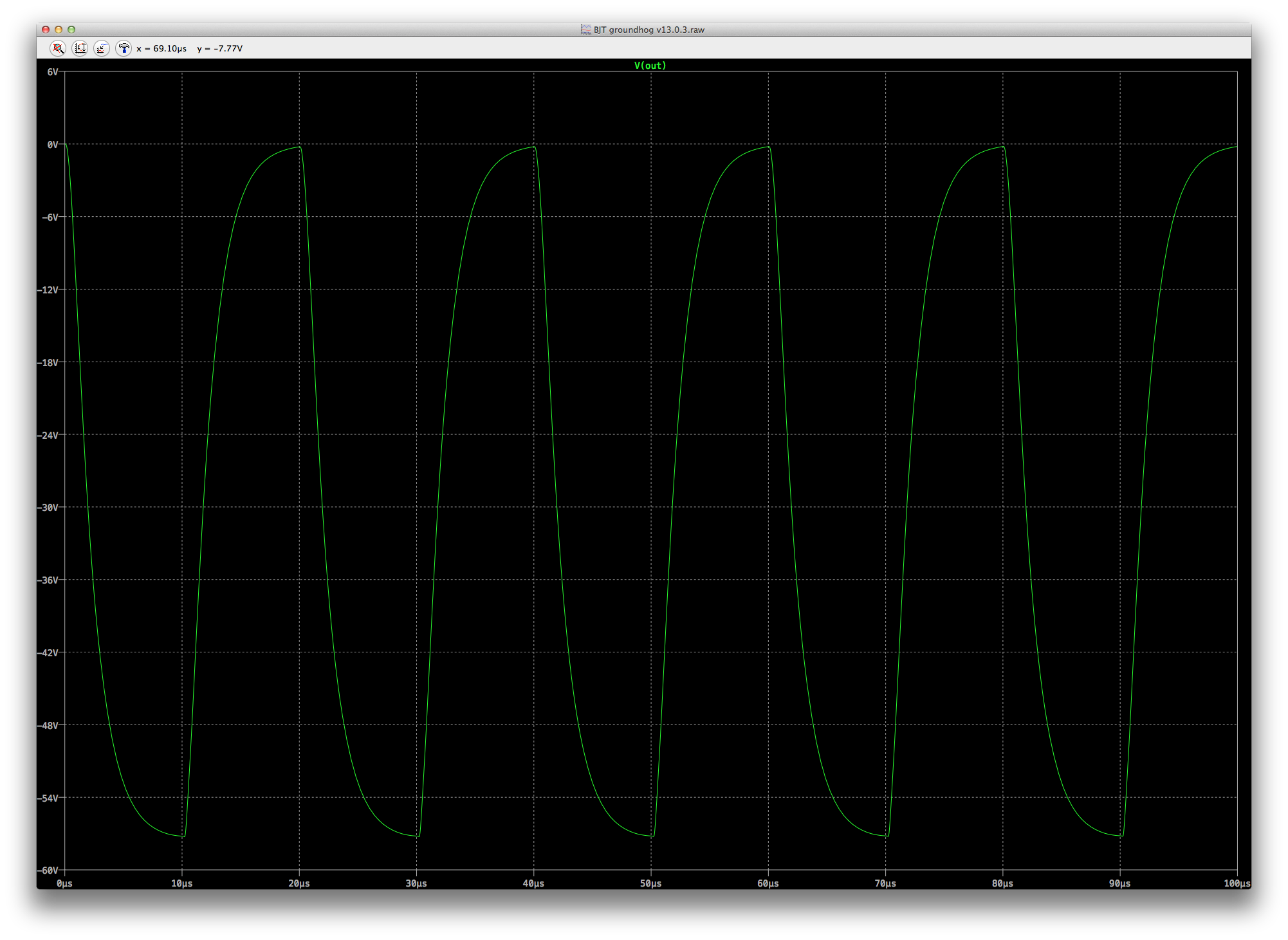The image size is (1288, 940).
Task: Click the 6V label on vertical axis
Action: pos(53,72)
